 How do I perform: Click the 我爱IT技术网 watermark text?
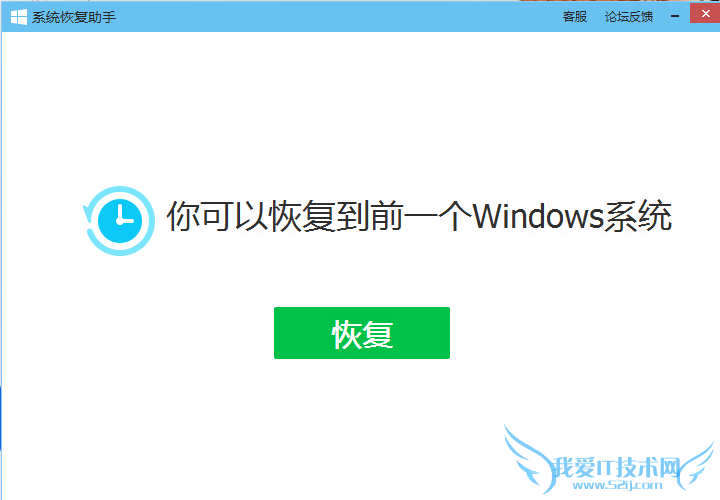(x=616, y=468)
